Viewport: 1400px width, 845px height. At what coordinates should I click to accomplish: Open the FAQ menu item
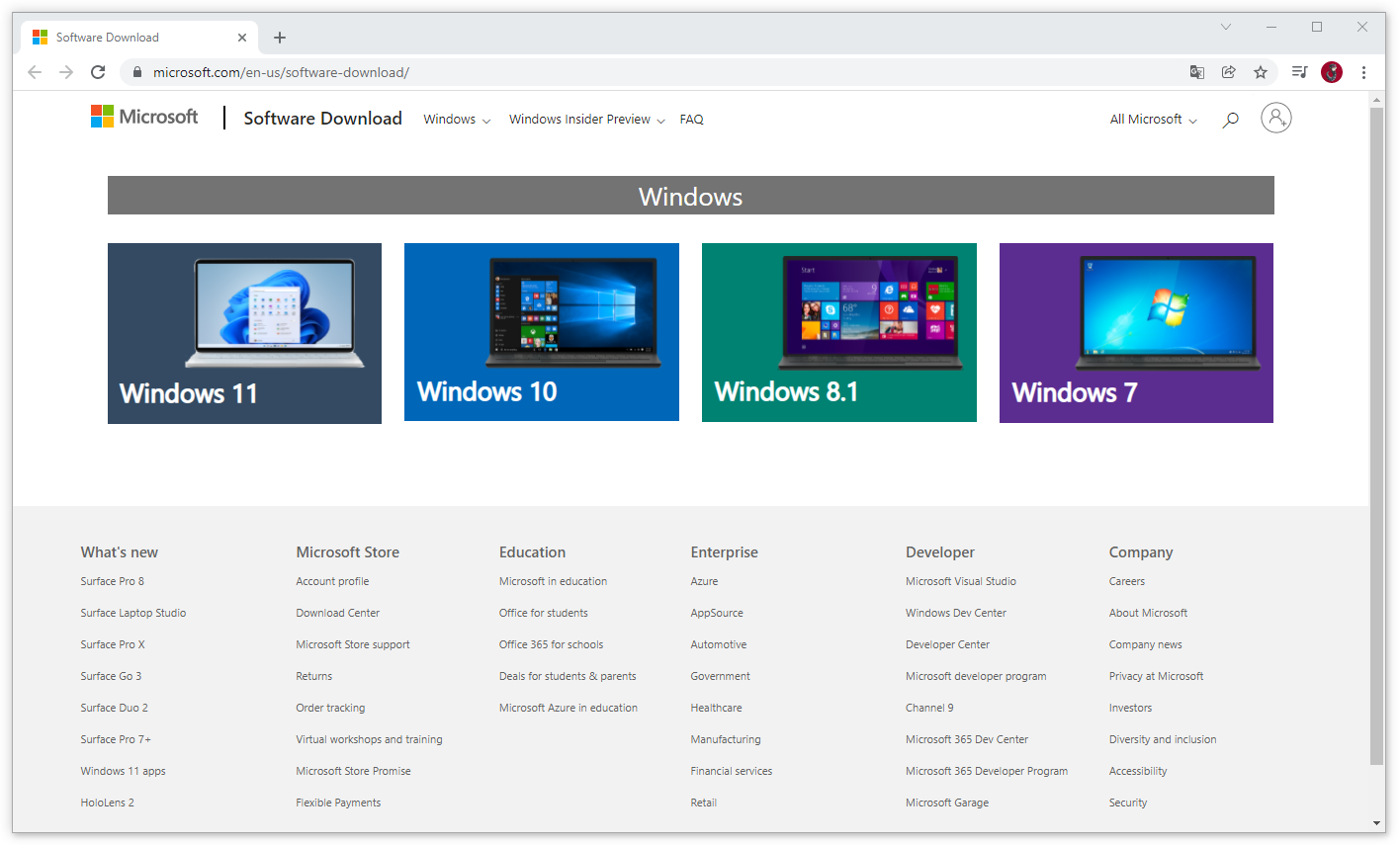point(691,120)
